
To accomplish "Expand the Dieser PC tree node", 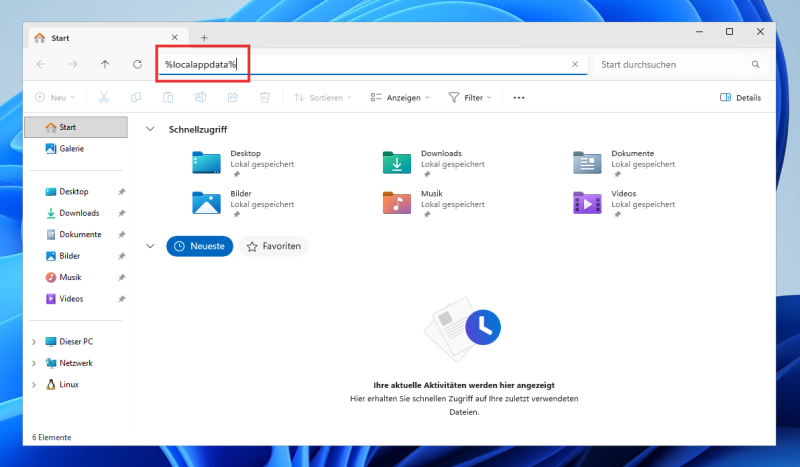I will (34, 341).
